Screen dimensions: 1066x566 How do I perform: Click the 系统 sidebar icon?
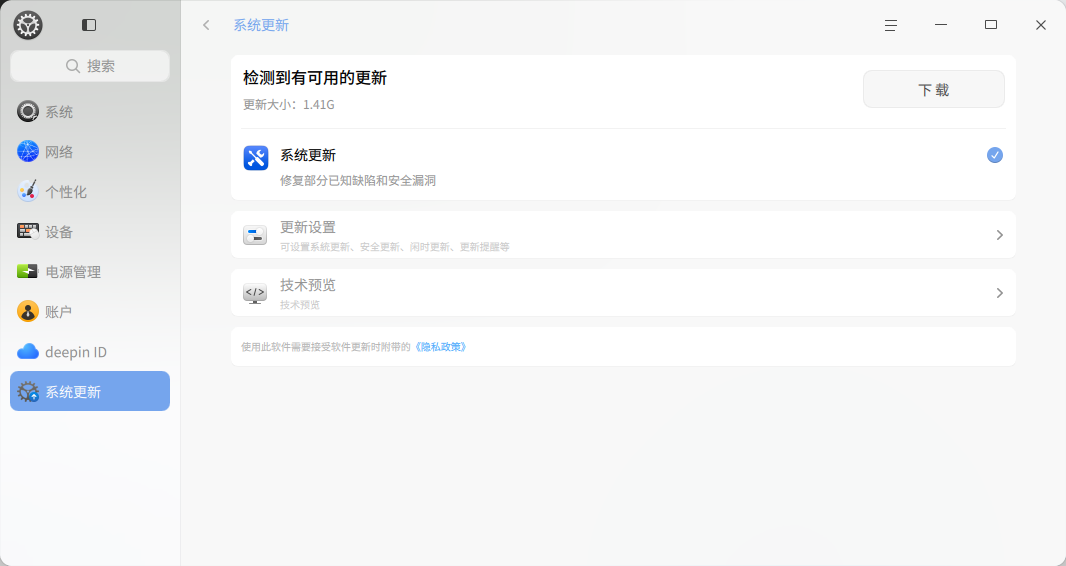pos(28,111)
